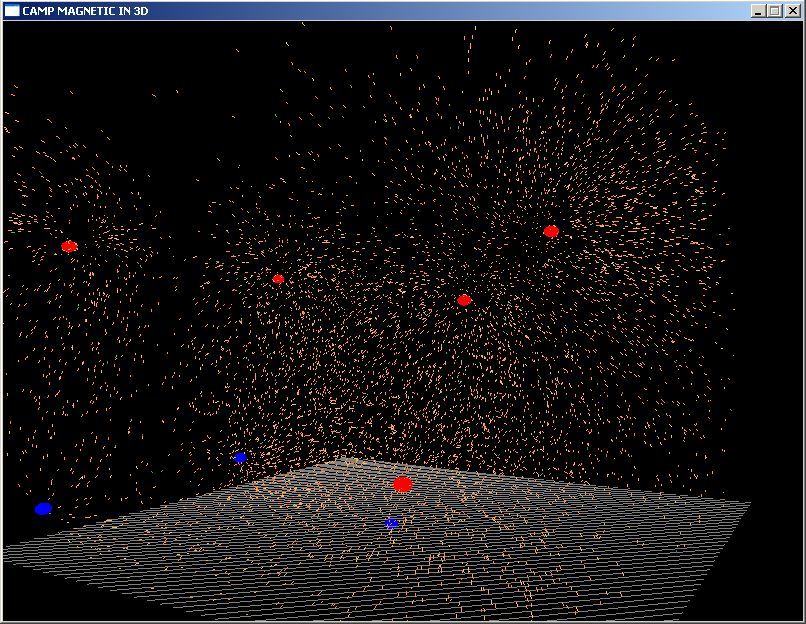The height and width of the screenshot is (624, 806).
Task: Maximize the CAMP MAGNETIC IN 3D window
Action: tap(775, 11)
